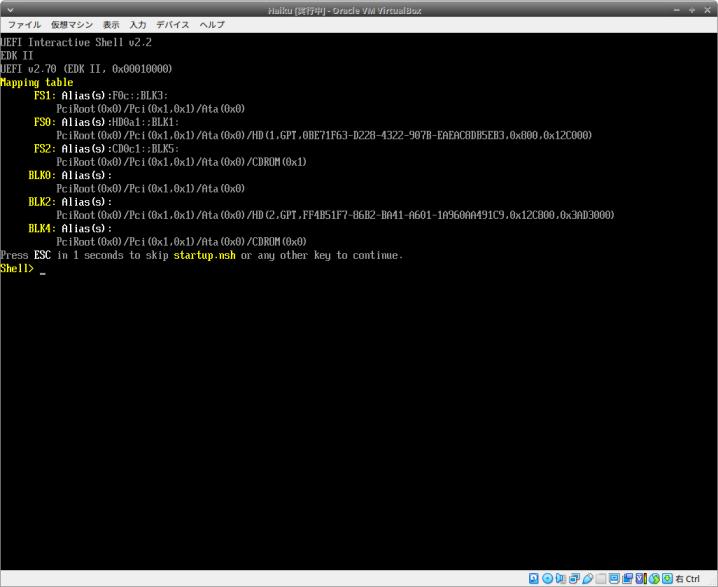Click the 'EDK II' line
Screen dimensions: 718x587
(17, 56)
